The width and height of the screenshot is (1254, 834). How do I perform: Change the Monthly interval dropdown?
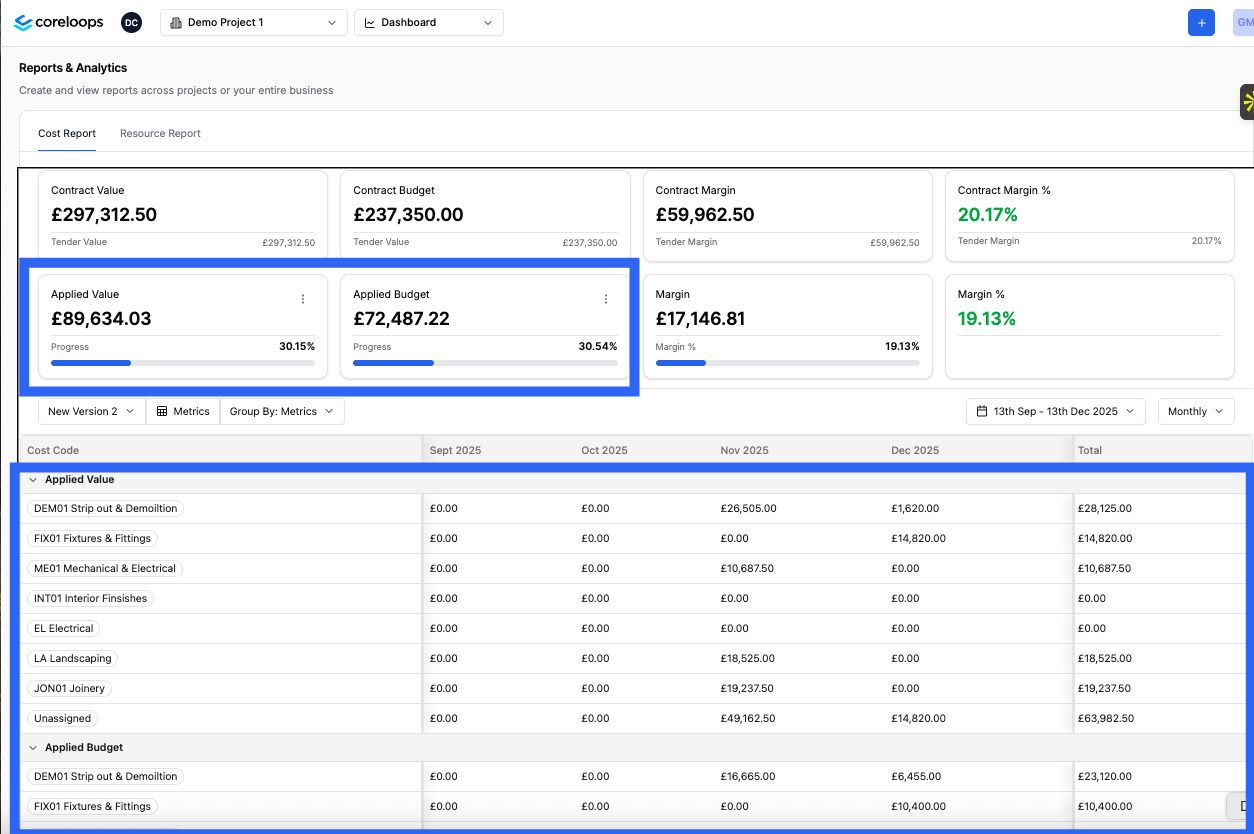(x=1196, y=411)
